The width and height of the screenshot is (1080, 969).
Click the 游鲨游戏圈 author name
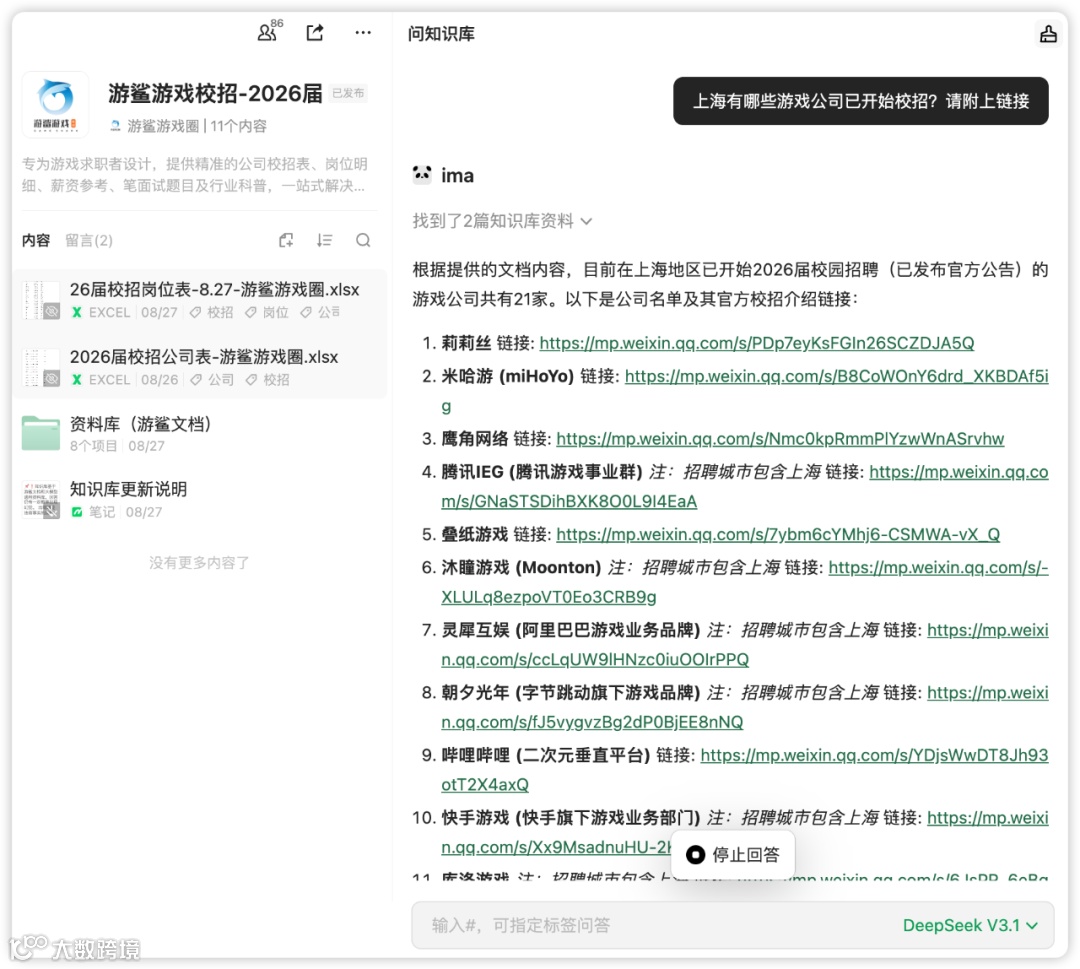click(163, 126)
